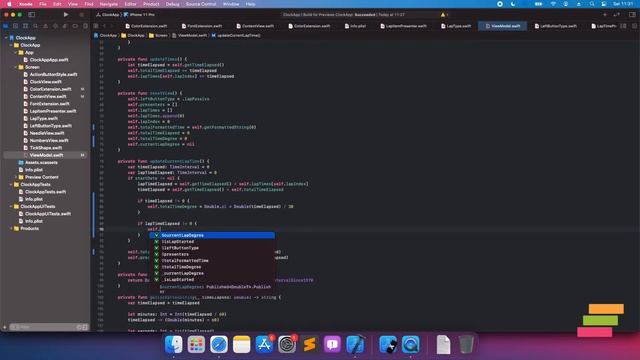Open the Source Control navigator icon

tap(16, 26)
